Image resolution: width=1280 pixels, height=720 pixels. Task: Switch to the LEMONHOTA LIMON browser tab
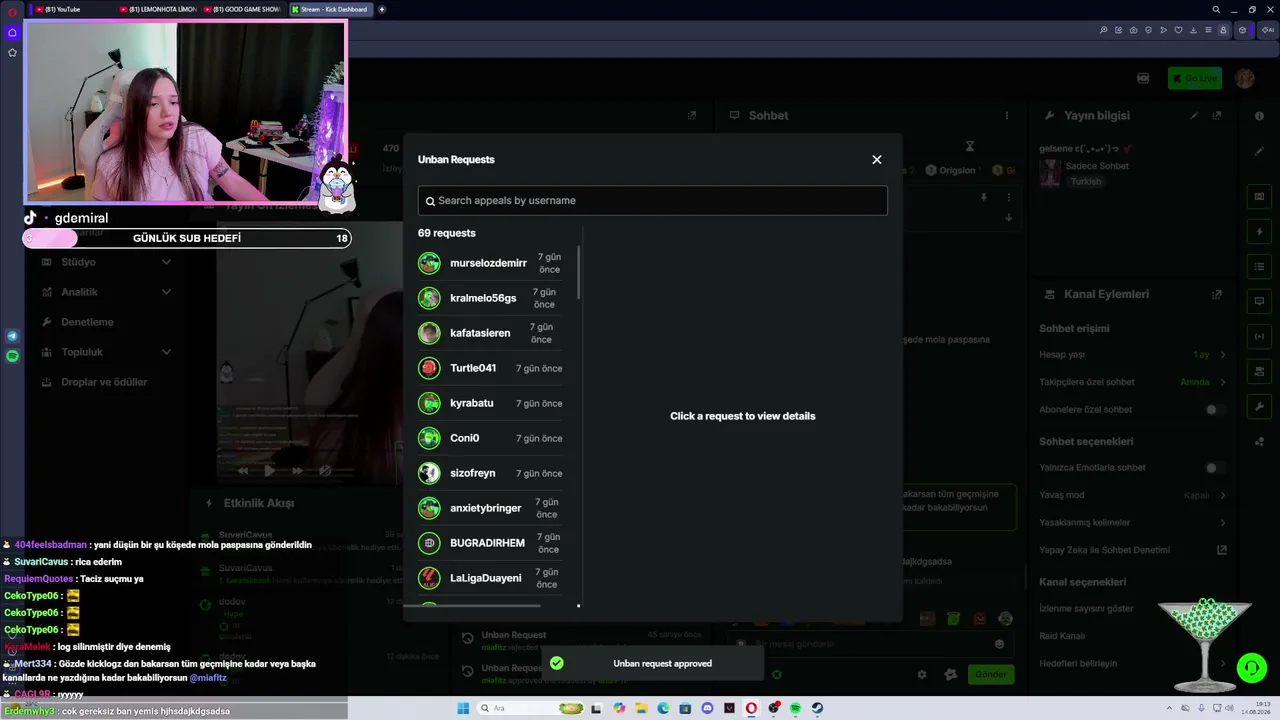pyautogui.click(x=158, y=9)
